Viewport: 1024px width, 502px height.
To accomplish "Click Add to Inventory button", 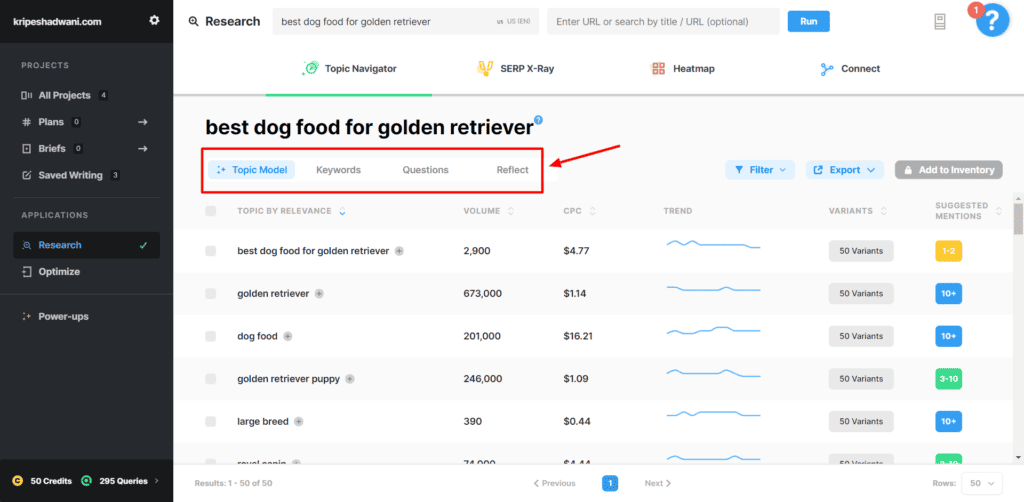I will (x=948, y=170).
